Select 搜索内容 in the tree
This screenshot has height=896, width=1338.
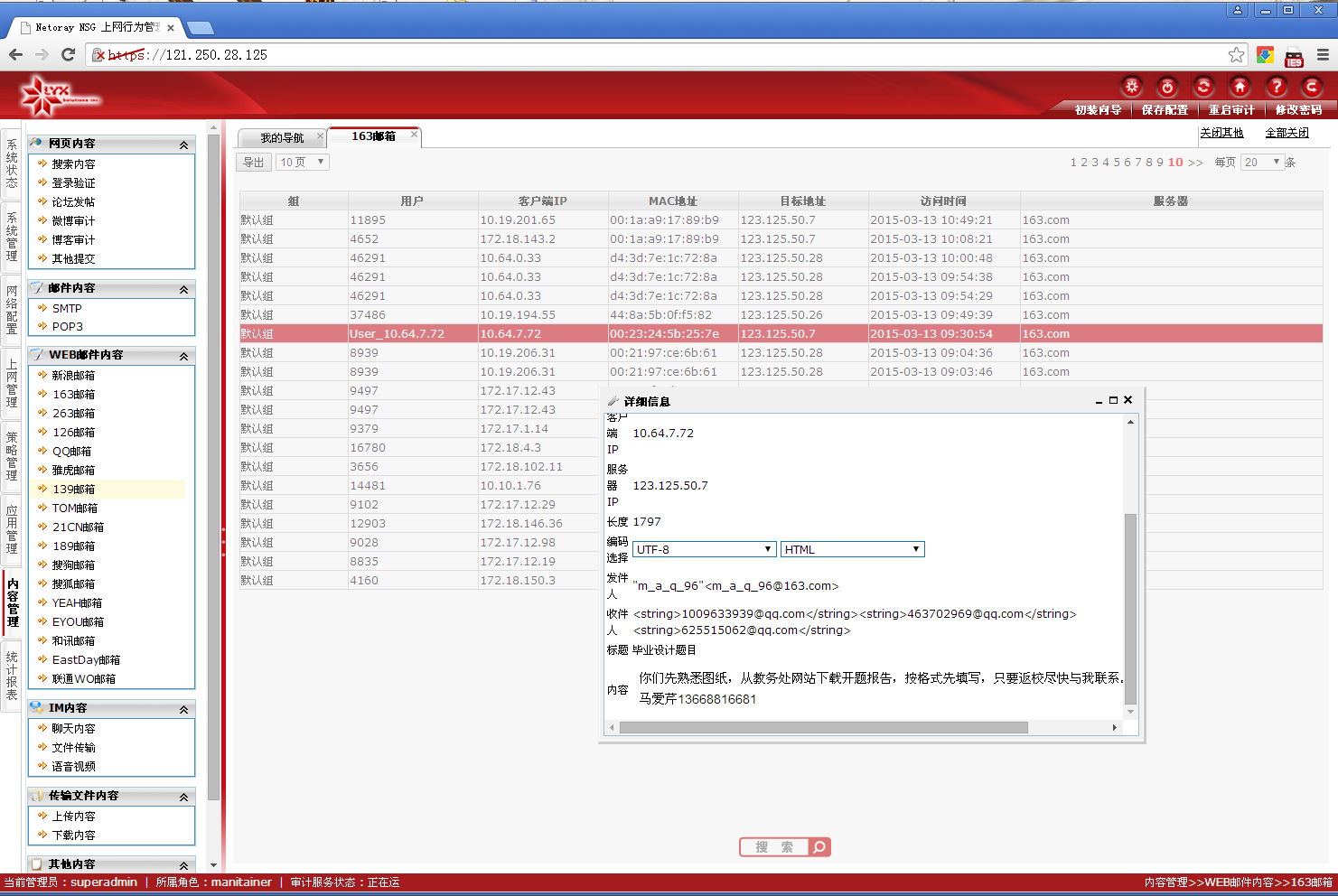(73, 164)
